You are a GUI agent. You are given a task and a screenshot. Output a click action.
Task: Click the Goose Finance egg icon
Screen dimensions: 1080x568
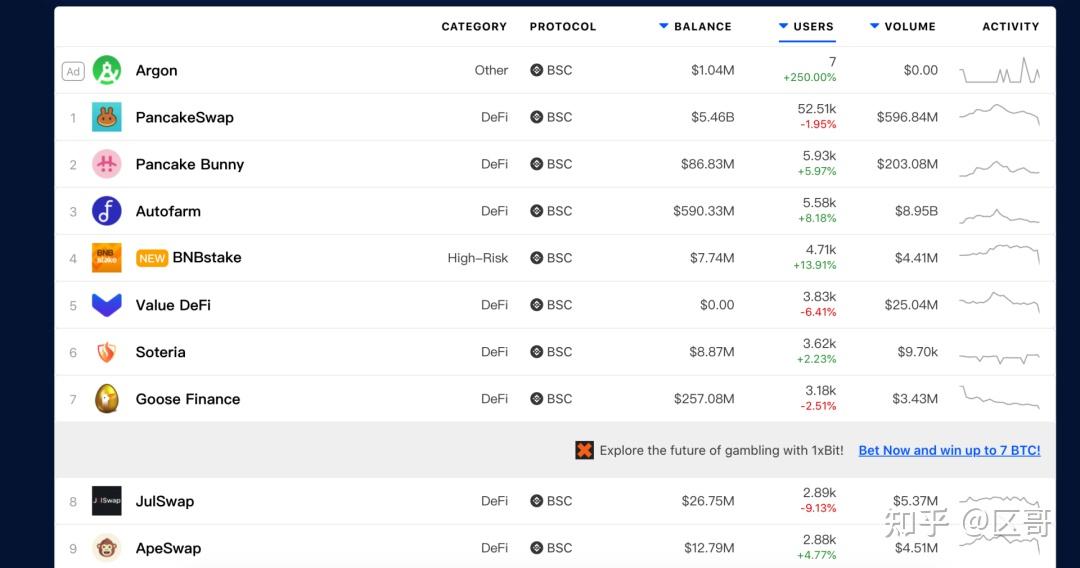click(107, 399)
